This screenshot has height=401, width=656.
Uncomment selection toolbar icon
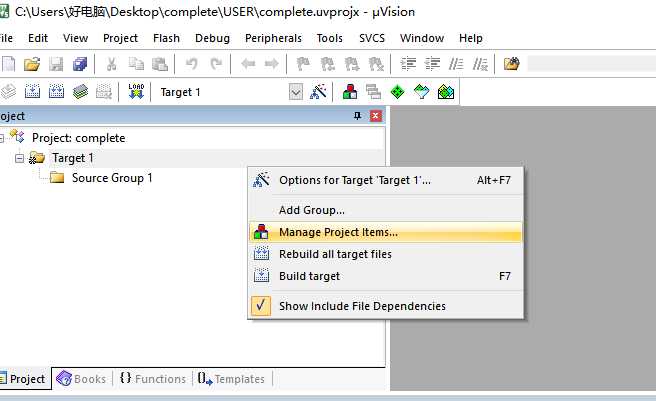pos(480,64)
